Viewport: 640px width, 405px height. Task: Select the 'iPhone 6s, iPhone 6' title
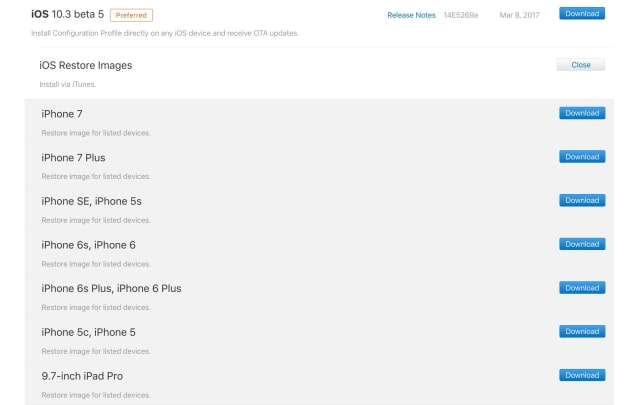[88, 245]
